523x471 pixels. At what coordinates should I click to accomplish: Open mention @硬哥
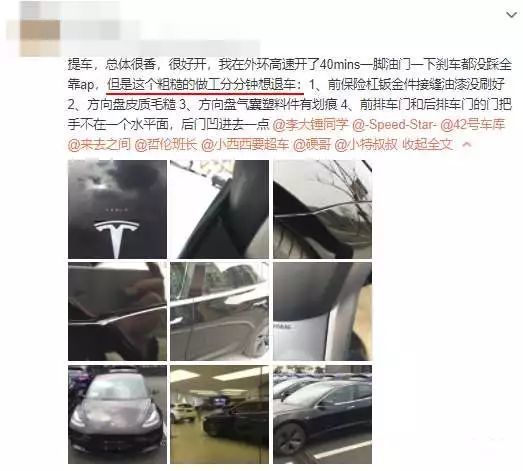click(312, 144)
